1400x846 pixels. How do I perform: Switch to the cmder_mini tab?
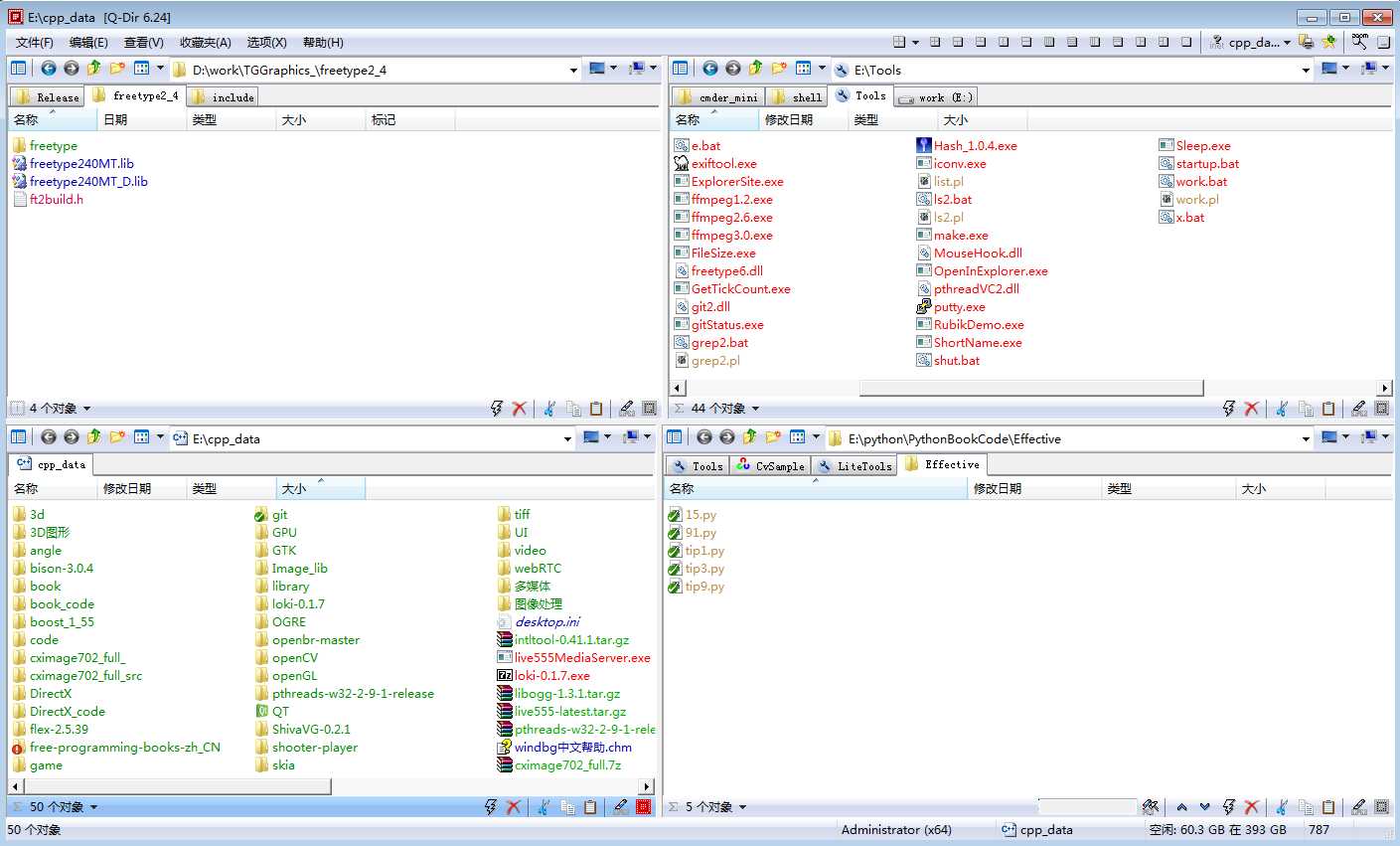tap(717, 97)
